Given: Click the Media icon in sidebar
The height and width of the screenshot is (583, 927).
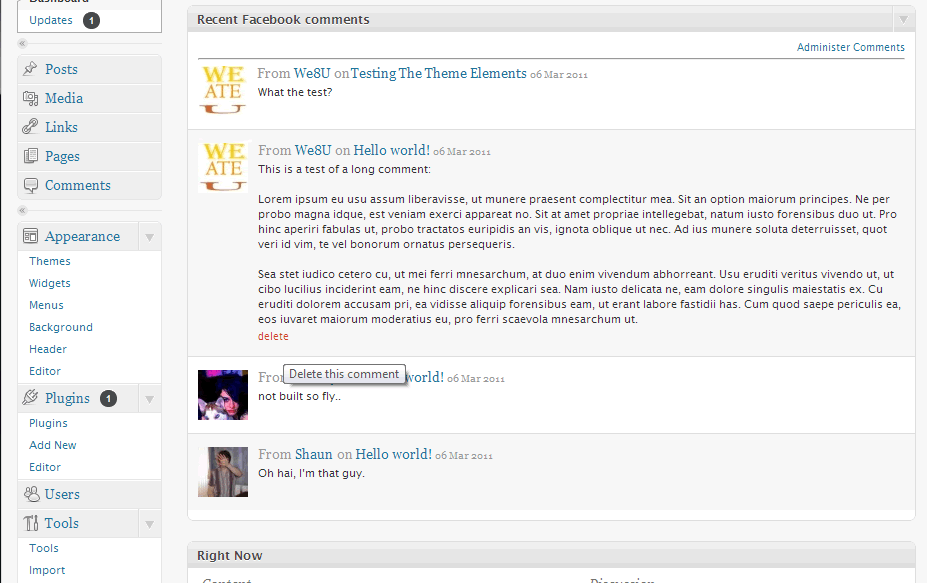Looking at the screenshot, I should coord(31,98).
